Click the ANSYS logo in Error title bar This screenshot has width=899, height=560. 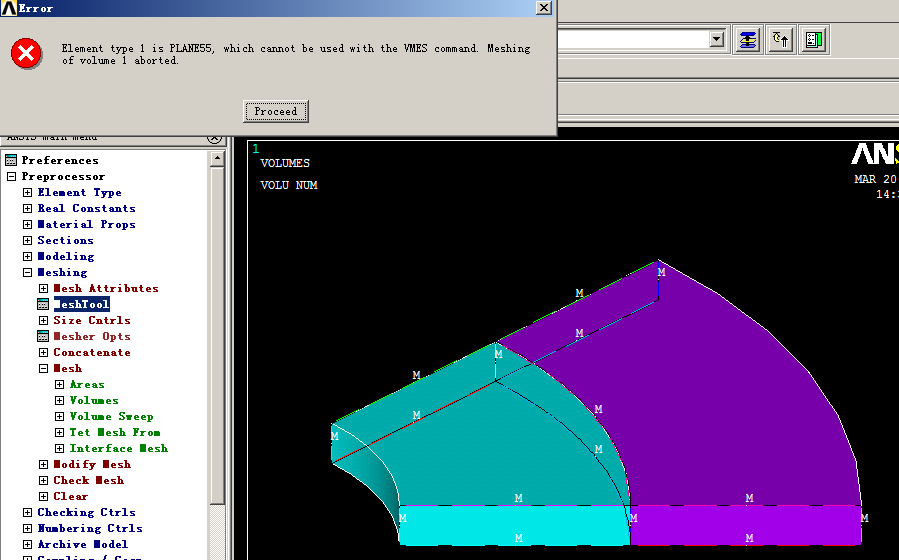[x=9, y=8]
